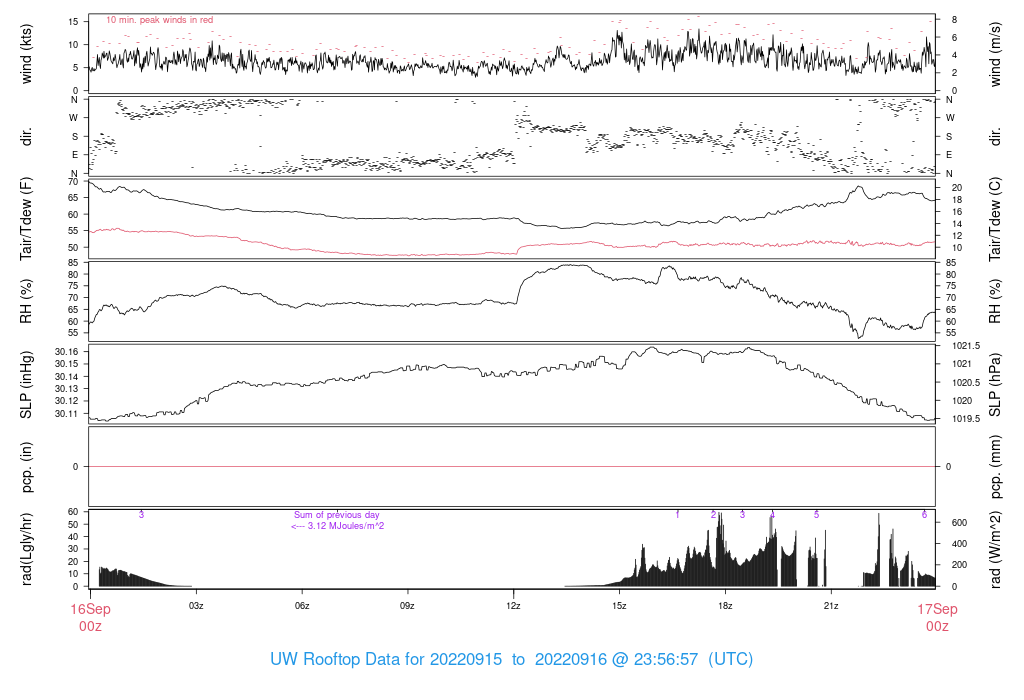1024x700 pixels.
Task: Click the 17Sep 00z end date label
Action: (x=937, y=617)
